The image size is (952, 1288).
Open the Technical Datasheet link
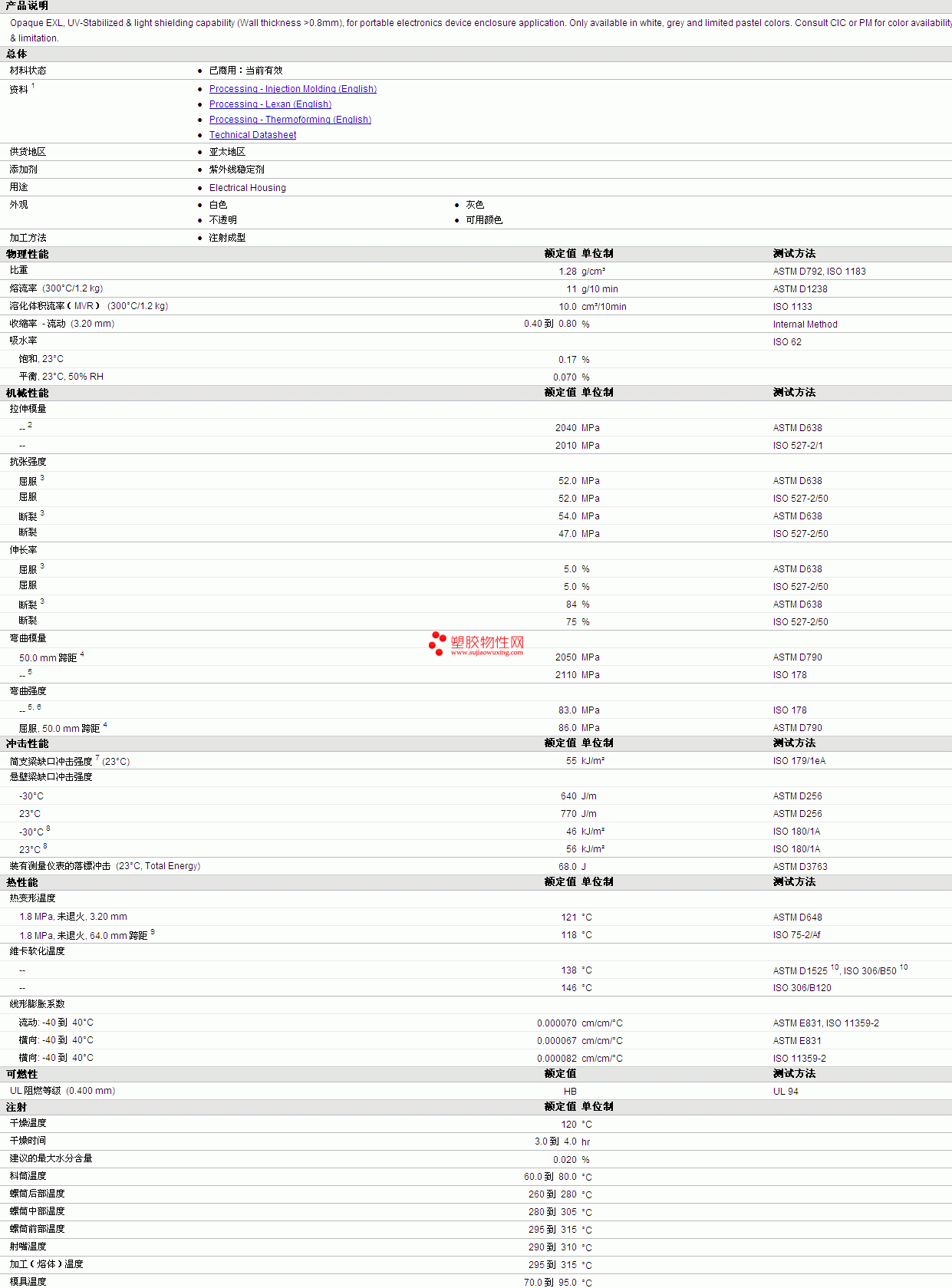pyautogui.click(x=252, y=135)
